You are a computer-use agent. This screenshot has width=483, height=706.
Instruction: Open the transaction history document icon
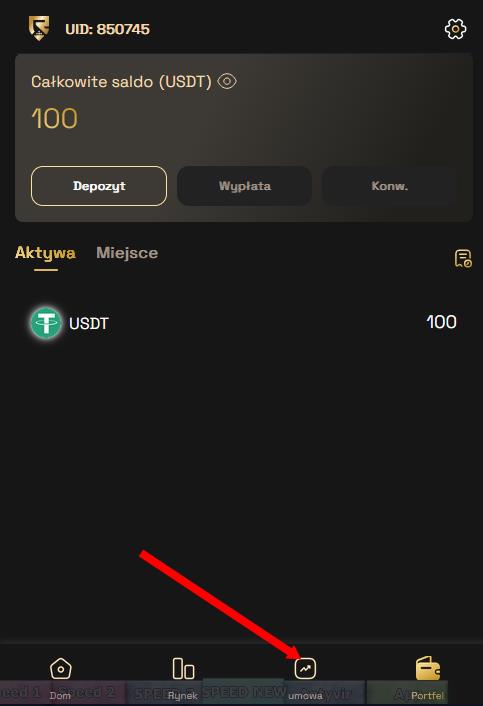[x=463, y=258]
